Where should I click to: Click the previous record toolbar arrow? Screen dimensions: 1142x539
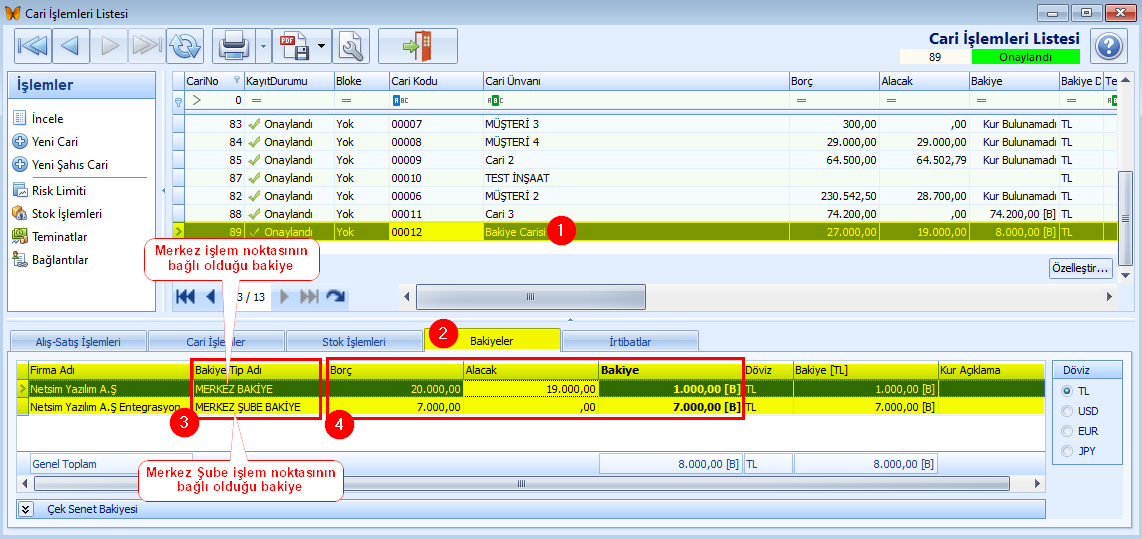70,46
